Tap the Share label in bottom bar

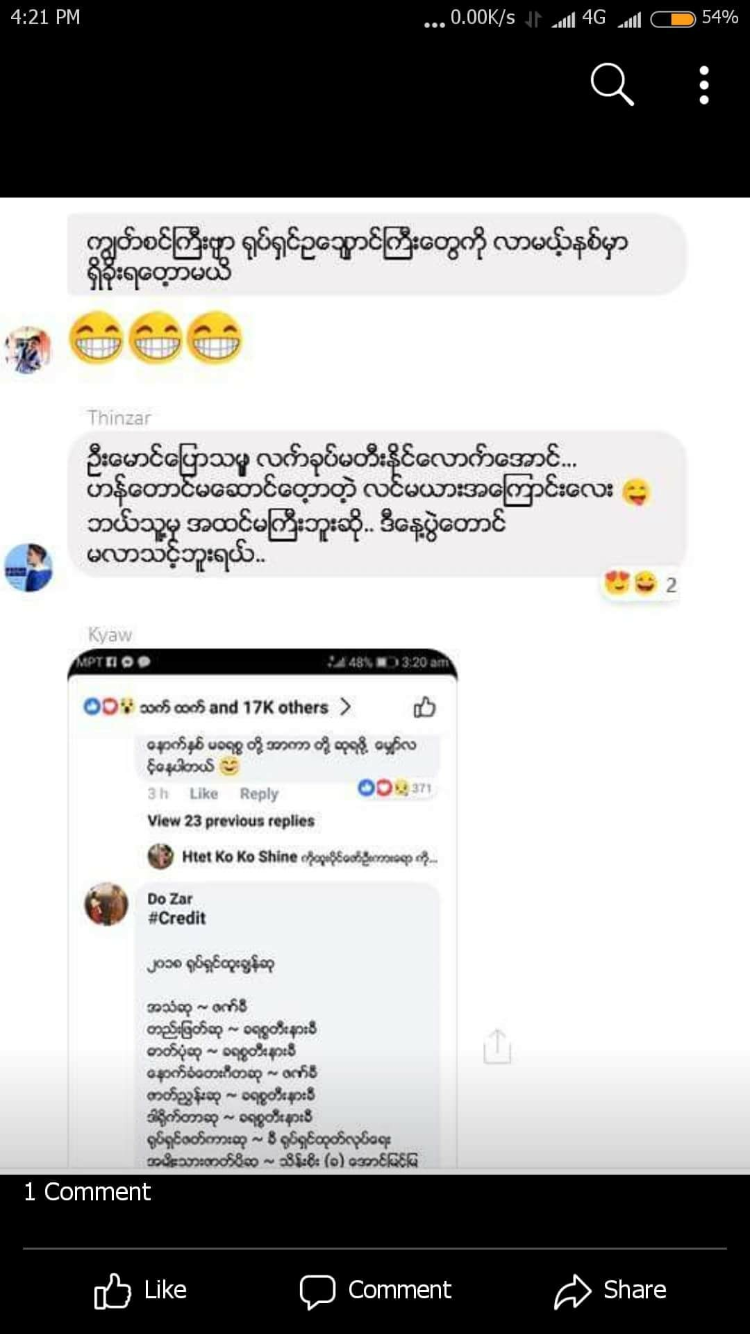click(x=635, y=1290)
